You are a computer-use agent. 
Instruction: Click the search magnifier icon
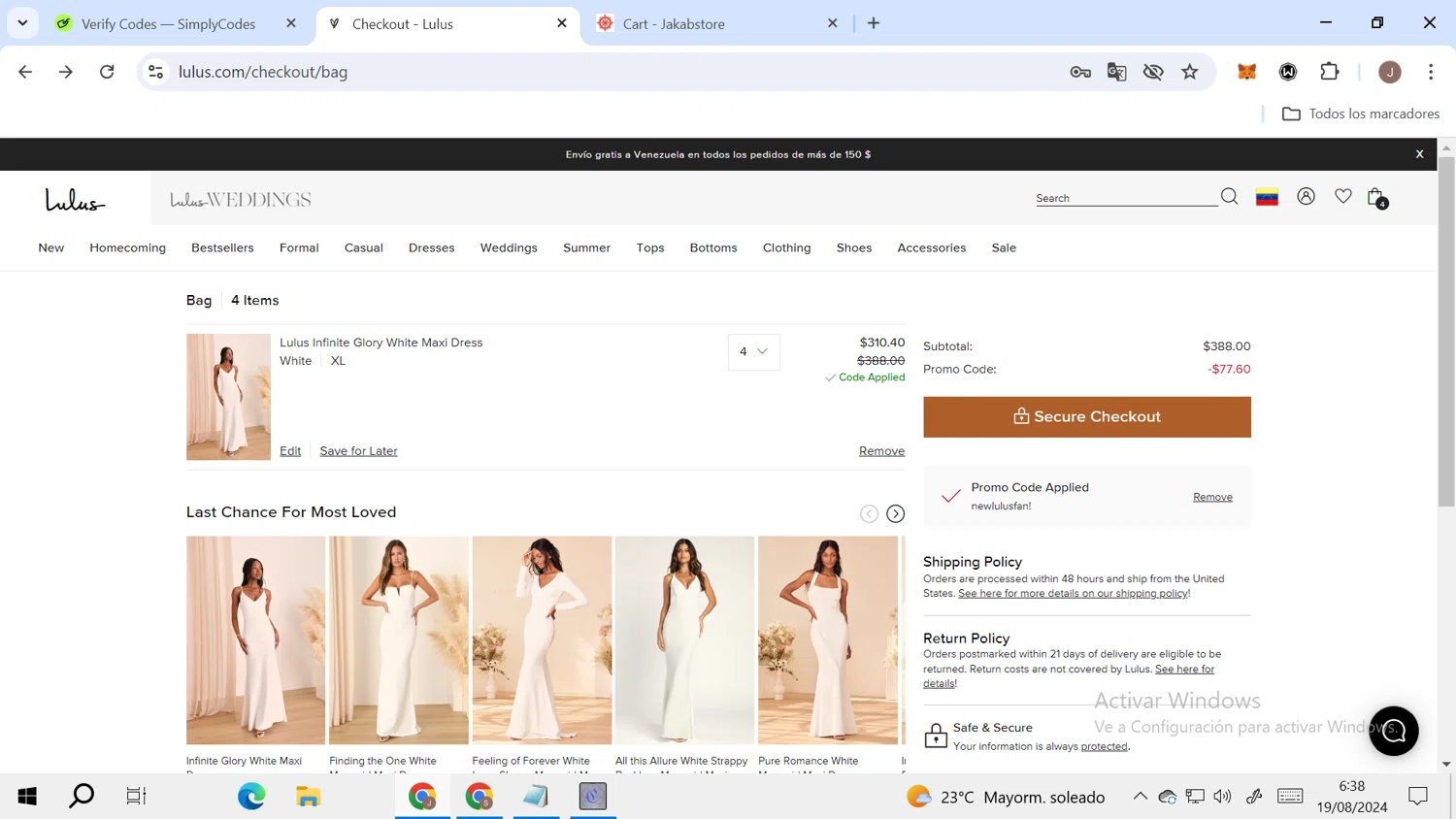[1229, 197]
